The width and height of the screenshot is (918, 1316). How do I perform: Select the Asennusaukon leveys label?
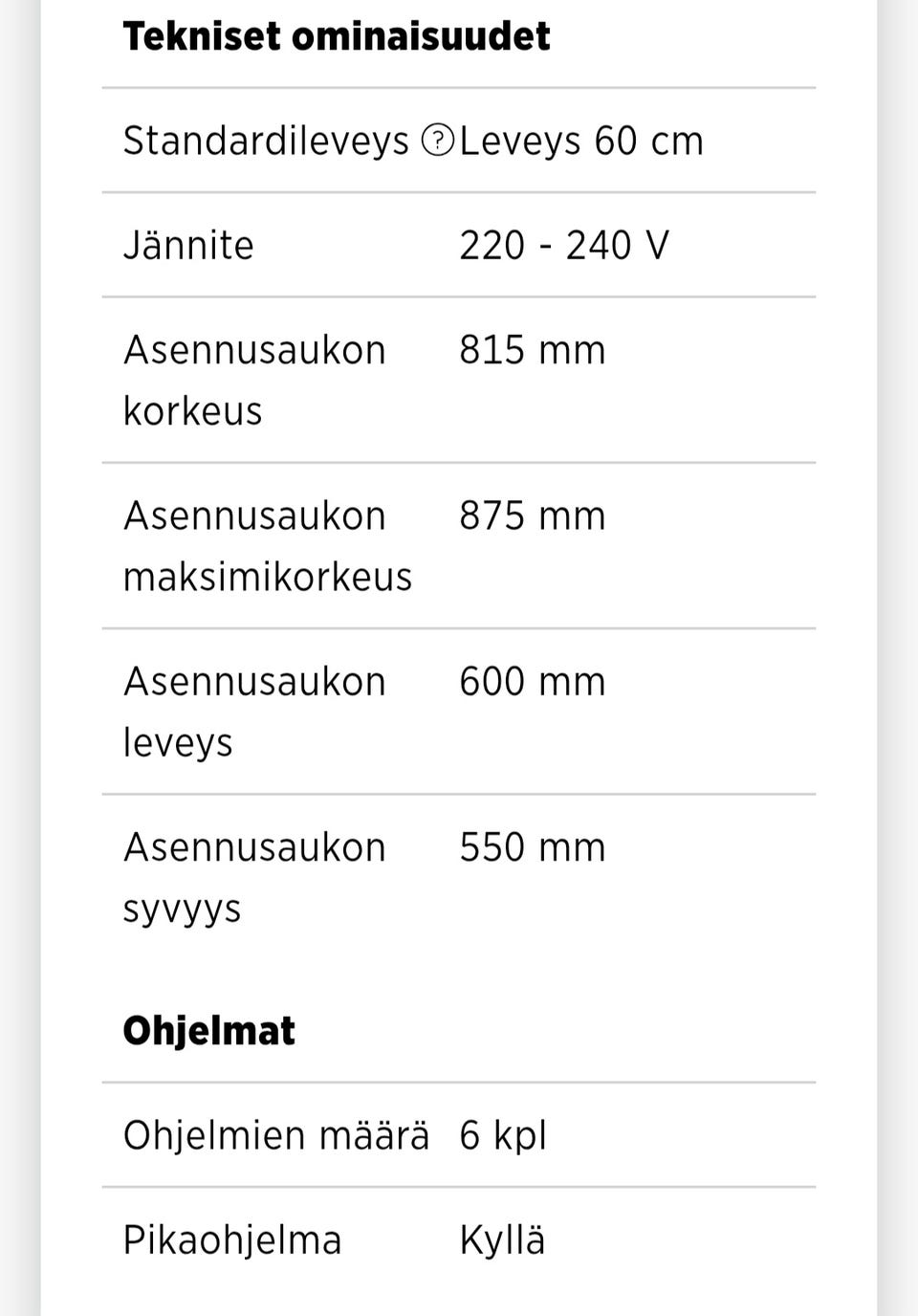254,712
